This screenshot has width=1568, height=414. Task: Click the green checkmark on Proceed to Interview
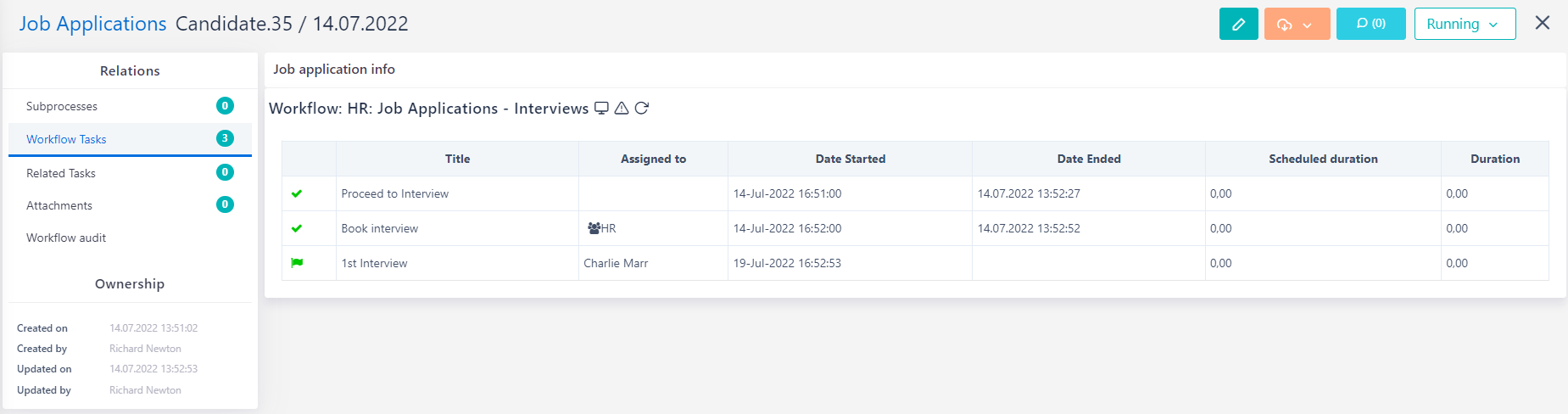(x=297, y=193)
